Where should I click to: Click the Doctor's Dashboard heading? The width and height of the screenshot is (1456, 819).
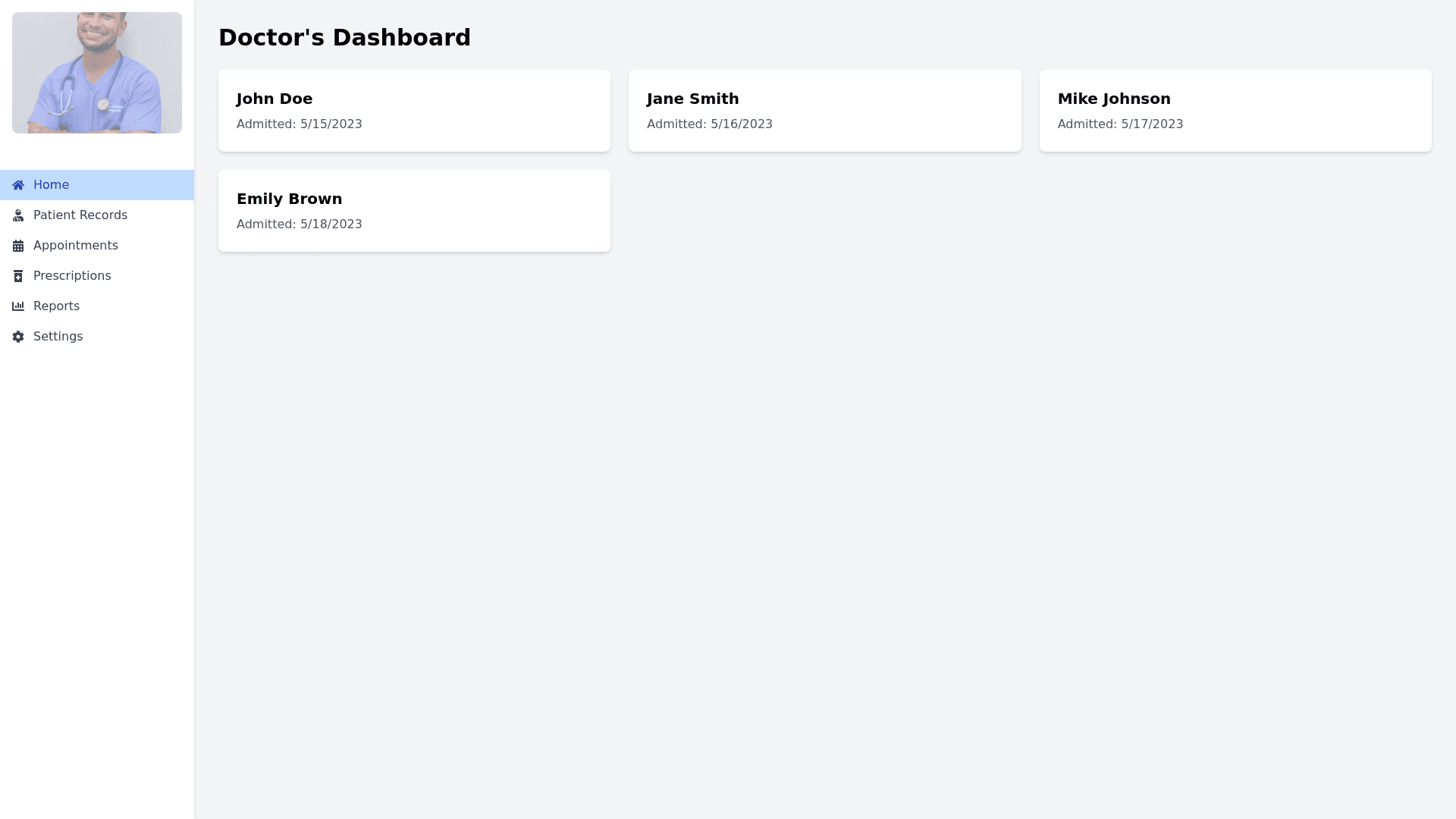[x=344, y=37]
